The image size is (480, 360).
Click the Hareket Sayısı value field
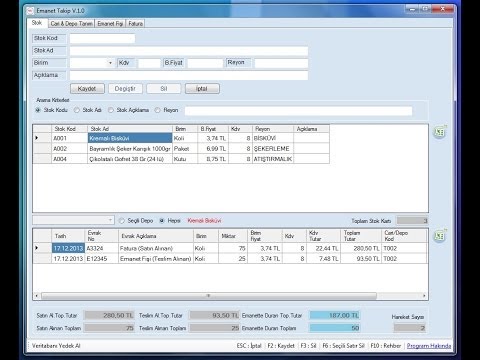click(x=410, y=328)
